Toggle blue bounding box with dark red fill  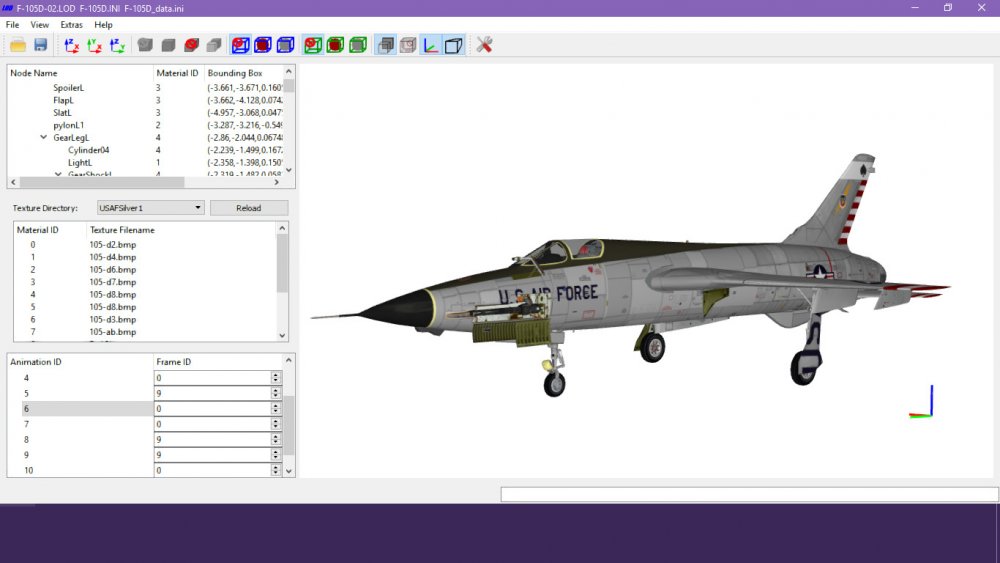263,45
